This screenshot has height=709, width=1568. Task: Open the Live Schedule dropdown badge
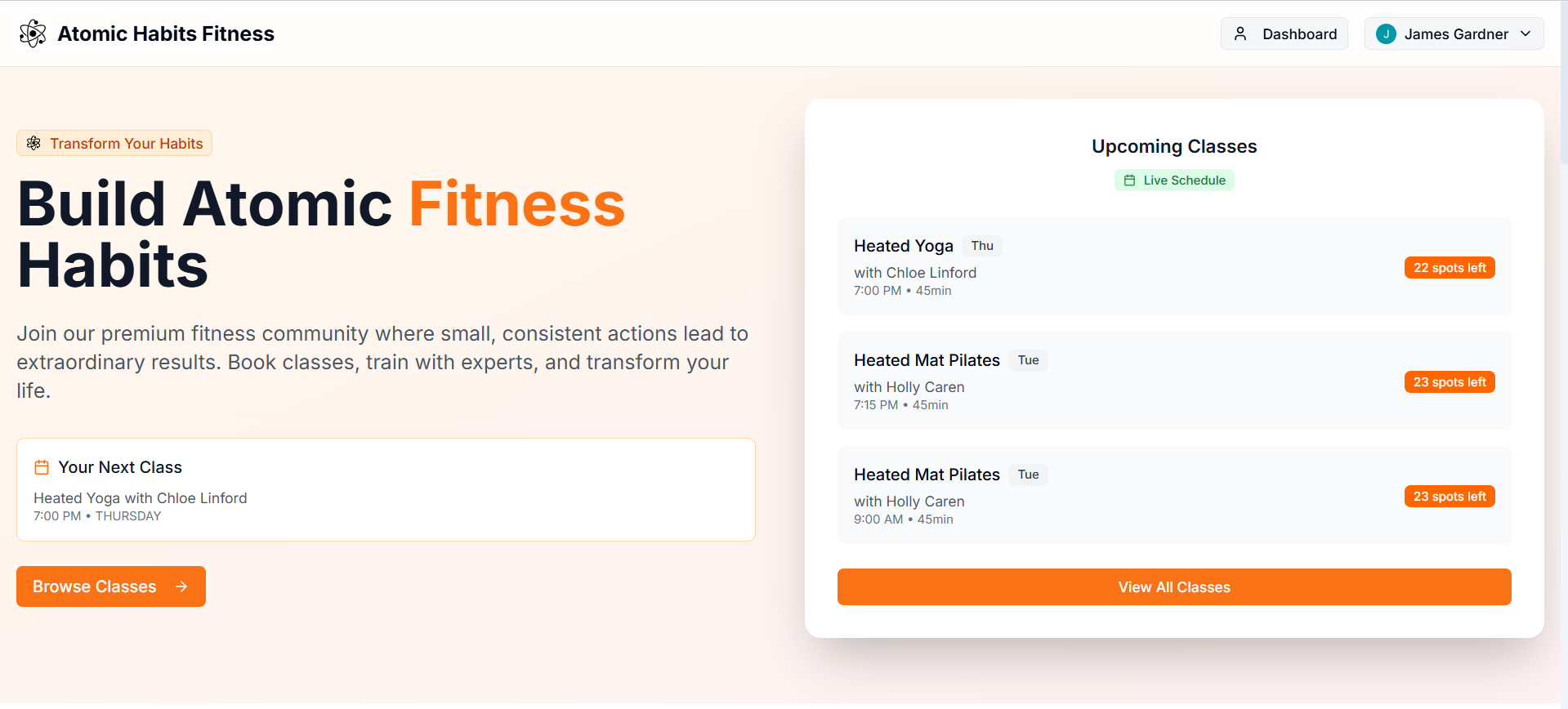click(1174, 180)
